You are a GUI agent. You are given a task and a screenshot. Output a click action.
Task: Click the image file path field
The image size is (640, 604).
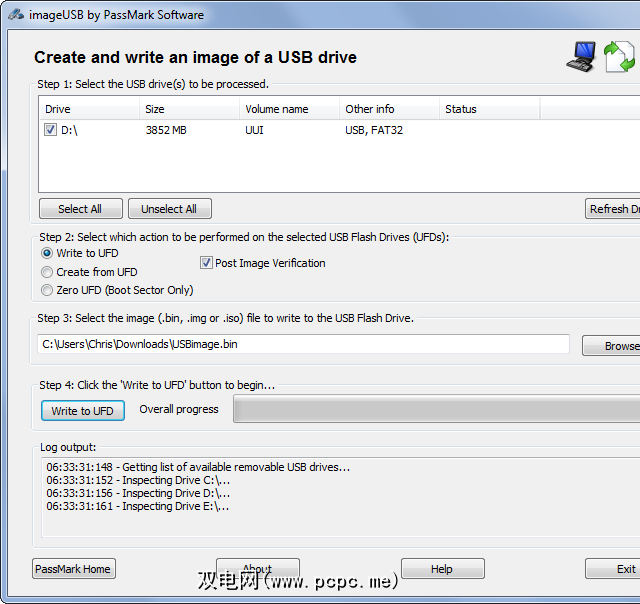[x=303, y=344]
